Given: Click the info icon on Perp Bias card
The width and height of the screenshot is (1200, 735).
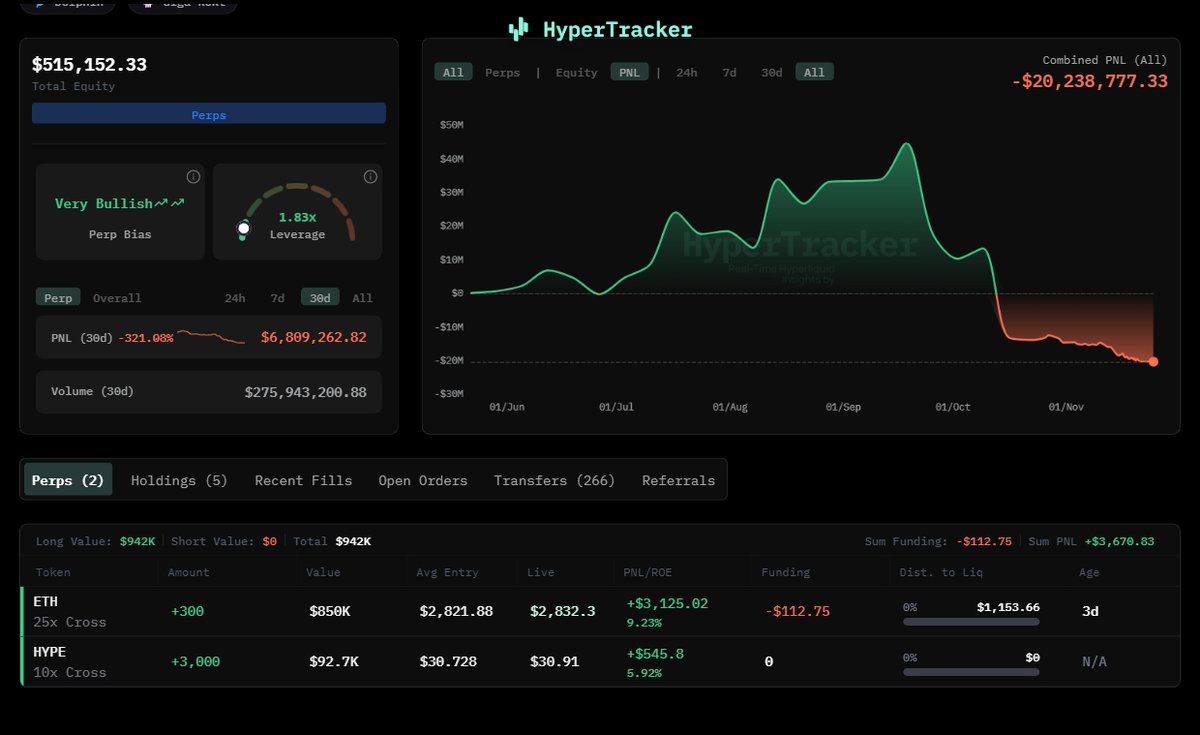Looking at the screenshot, I should point(193,177).
